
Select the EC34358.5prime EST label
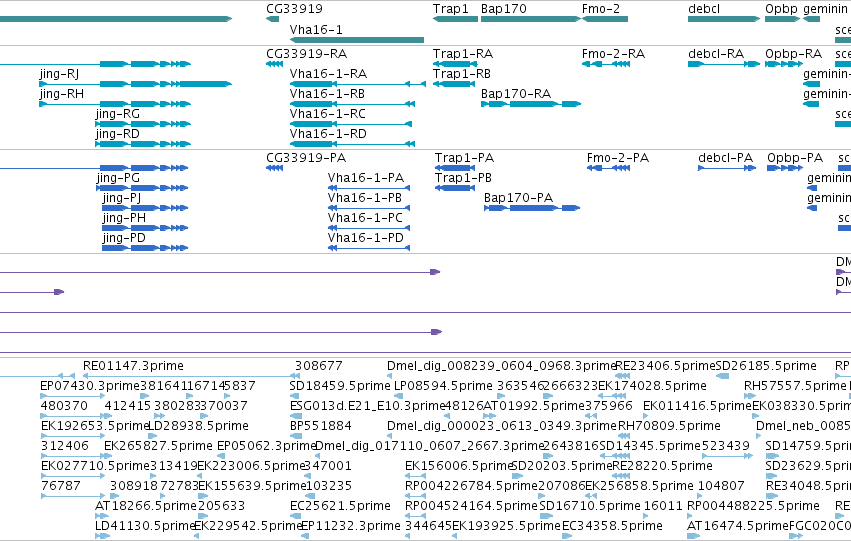point(612,526)
